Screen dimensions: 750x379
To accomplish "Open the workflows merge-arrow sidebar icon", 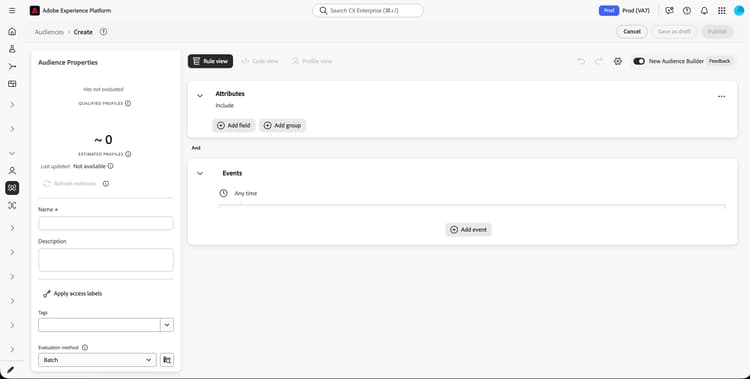I will (x=12, y=67).
